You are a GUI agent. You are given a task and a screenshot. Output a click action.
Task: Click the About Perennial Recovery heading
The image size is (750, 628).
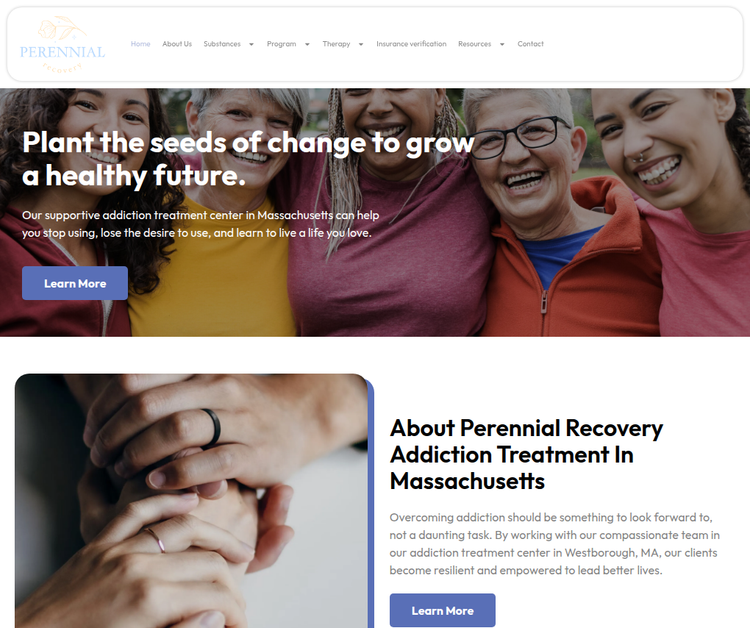point(526,454)
